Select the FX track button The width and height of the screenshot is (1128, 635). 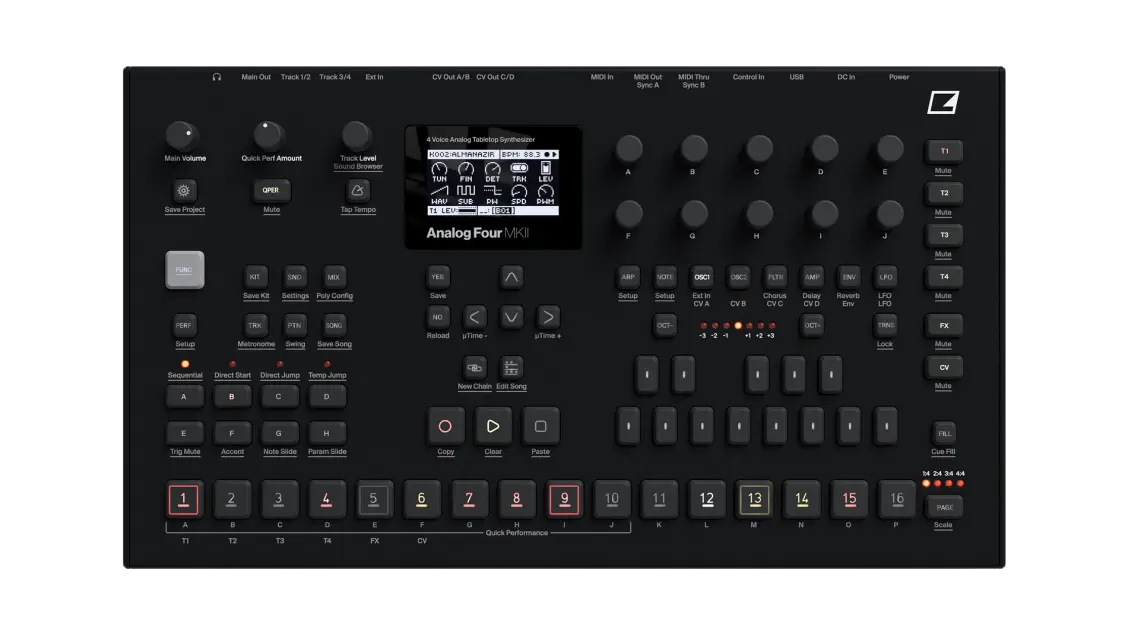944,325
